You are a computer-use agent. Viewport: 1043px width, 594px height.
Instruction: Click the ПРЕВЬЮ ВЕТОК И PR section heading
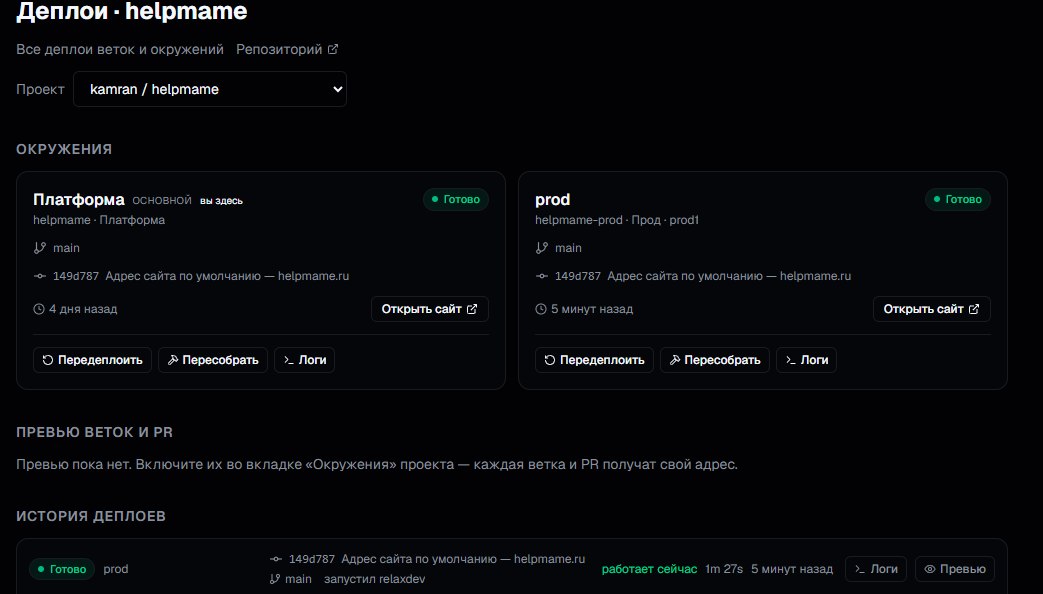tap(94, 432)
